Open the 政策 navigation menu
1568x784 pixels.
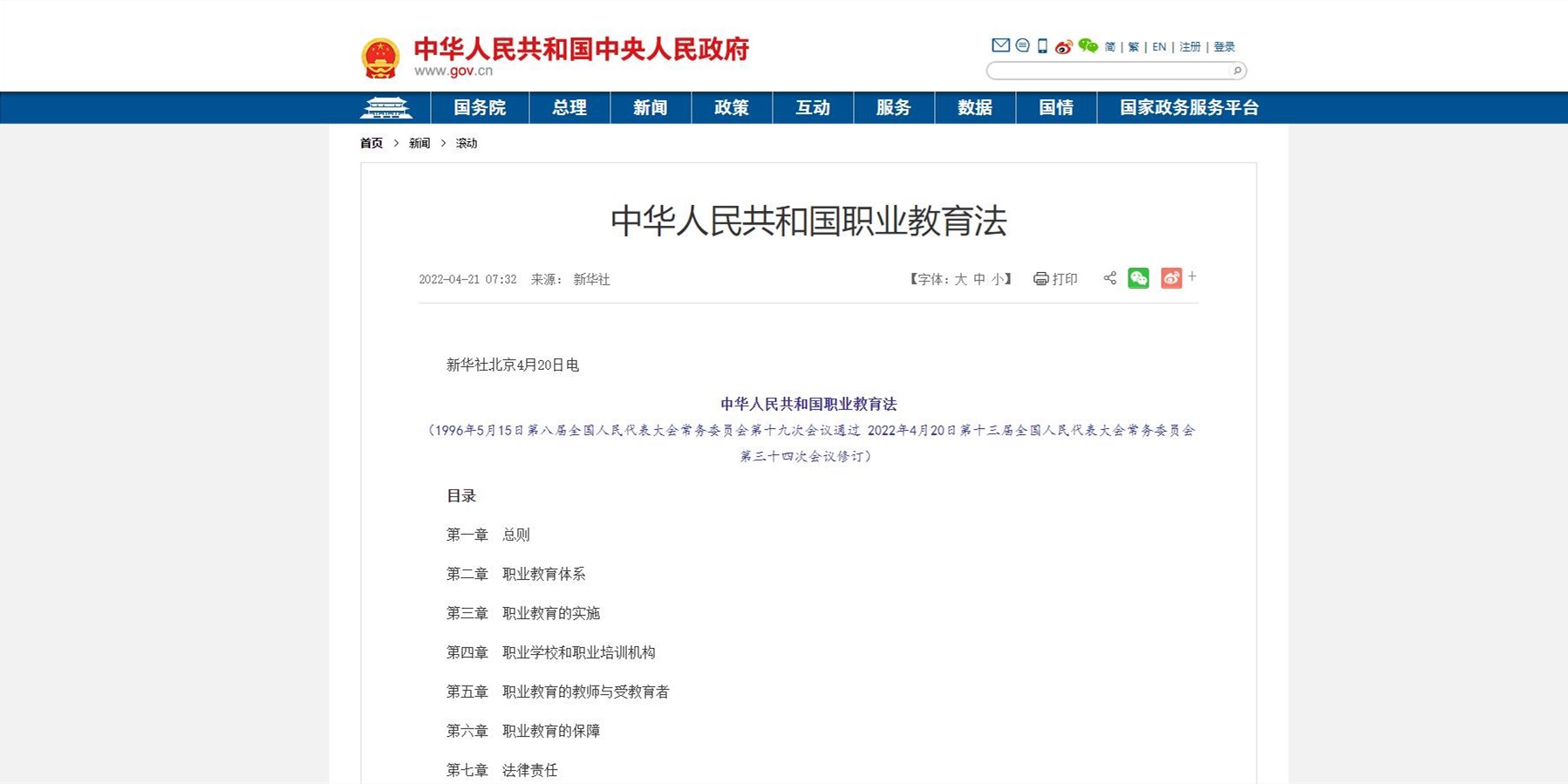(731, 108)
